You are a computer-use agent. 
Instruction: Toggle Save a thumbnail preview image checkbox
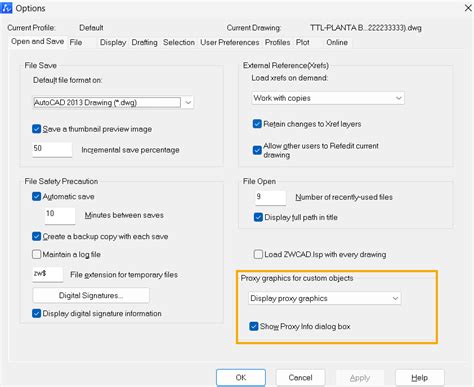point(36,129)
